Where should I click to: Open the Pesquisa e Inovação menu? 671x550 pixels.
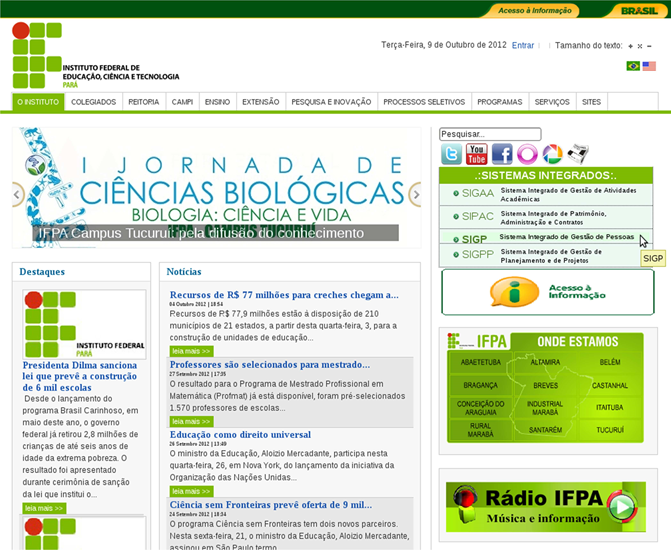331,102
